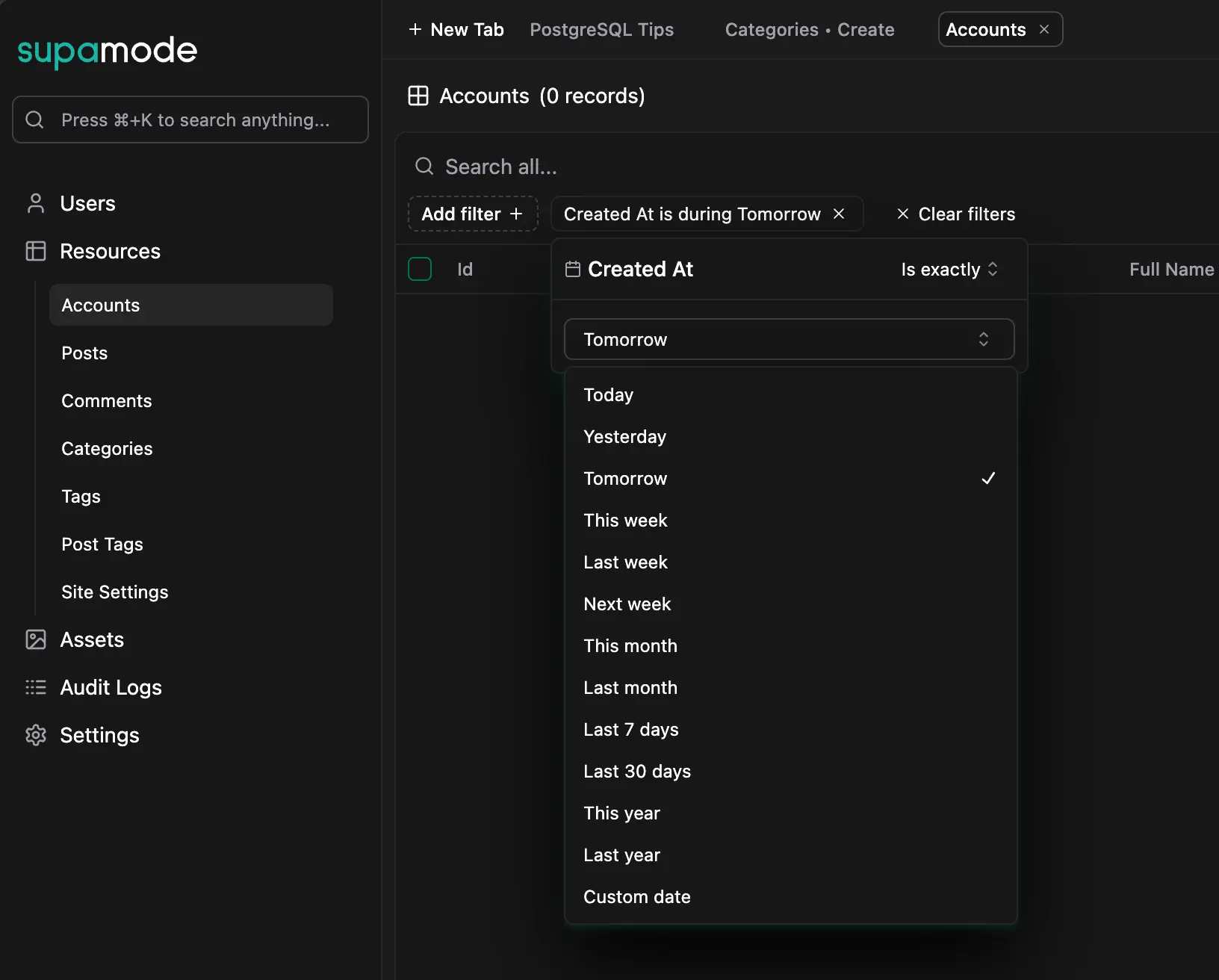The height and width of the screenshot is (980, 1219).
Task: Go to Settings in the sidebar
Action: (99, 735)
